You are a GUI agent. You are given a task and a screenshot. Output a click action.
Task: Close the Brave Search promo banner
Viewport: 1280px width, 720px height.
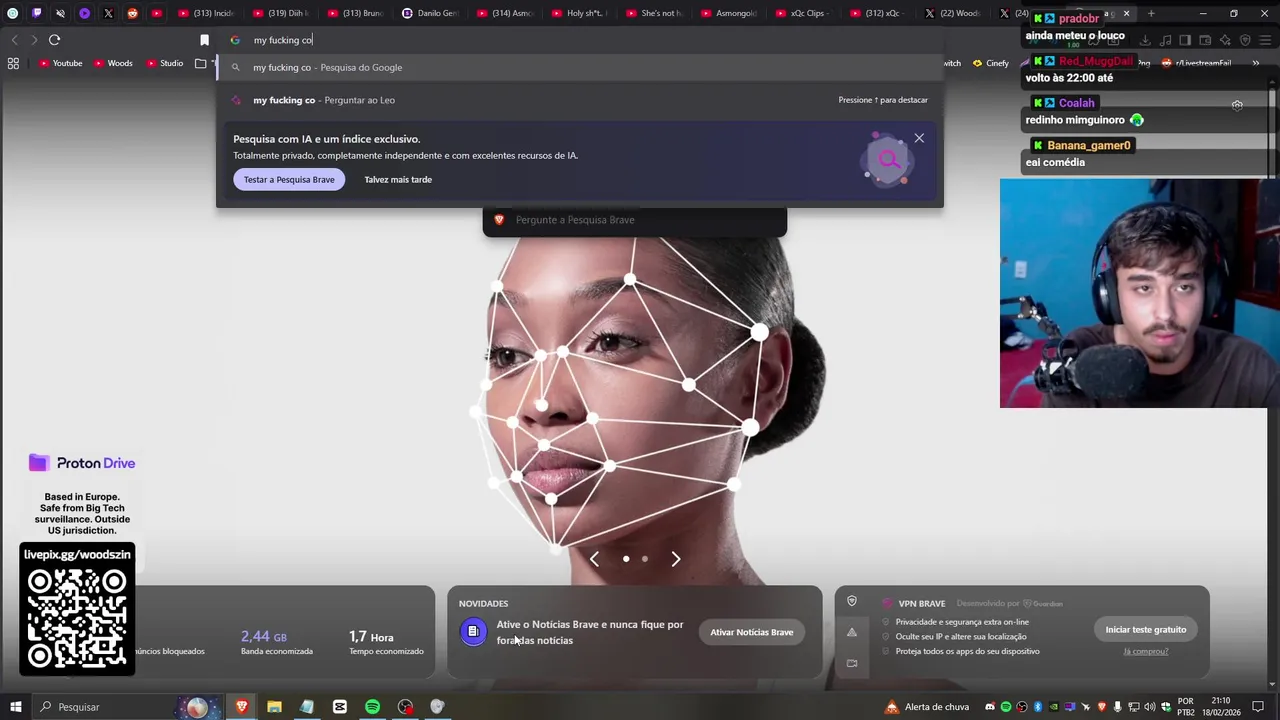(x=919, y=138)
